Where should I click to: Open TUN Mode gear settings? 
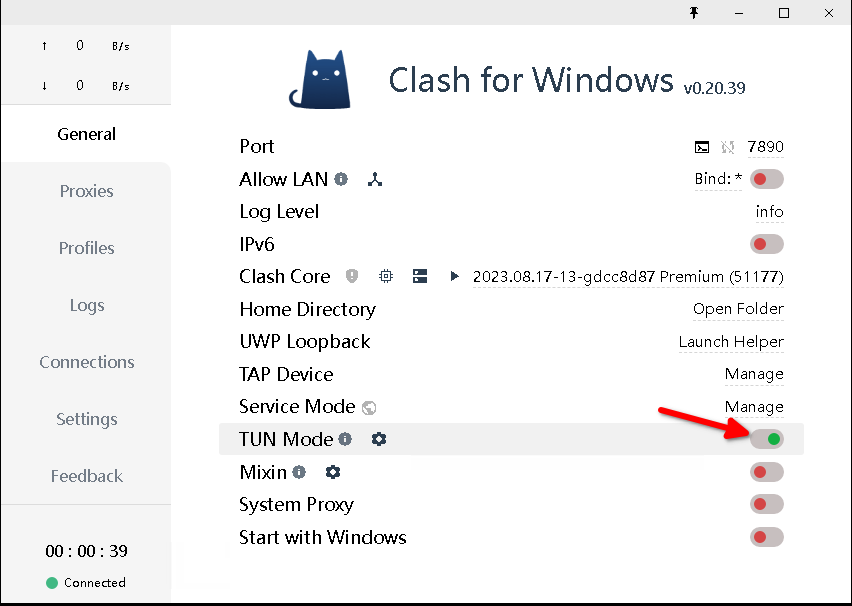379,439
